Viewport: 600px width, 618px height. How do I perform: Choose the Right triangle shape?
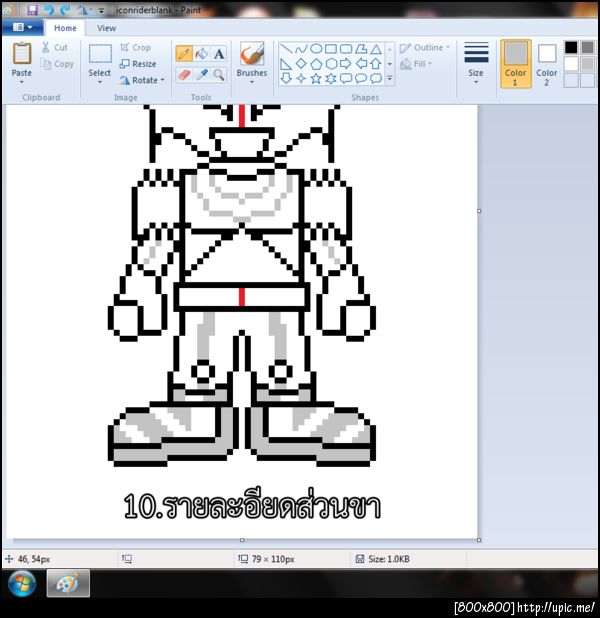(x=286, y=64)
